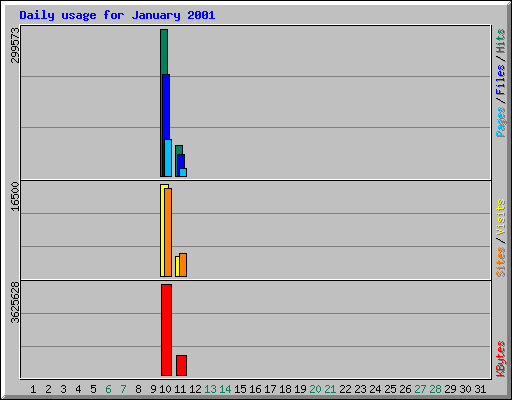Click day 9 on the x-axis
Viewport: 512px width, 400px height.
[153, 389]
